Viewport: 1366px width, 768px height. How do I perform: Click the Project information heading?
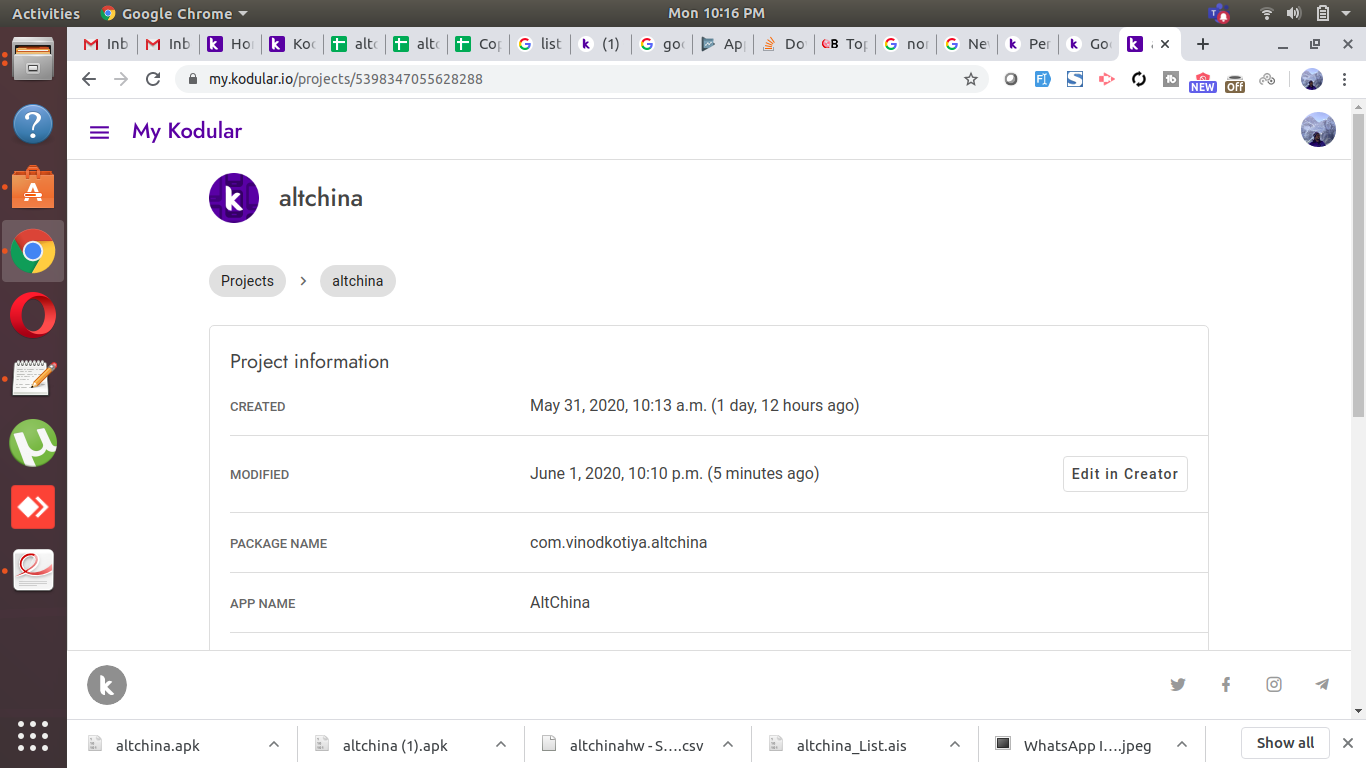click(x=309, y=362)
